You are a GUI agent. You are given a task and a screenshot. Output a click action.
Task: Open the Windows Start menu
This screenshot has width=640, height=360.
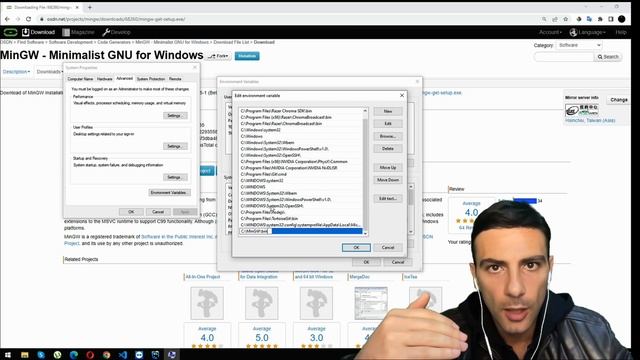tap(7, 354)
